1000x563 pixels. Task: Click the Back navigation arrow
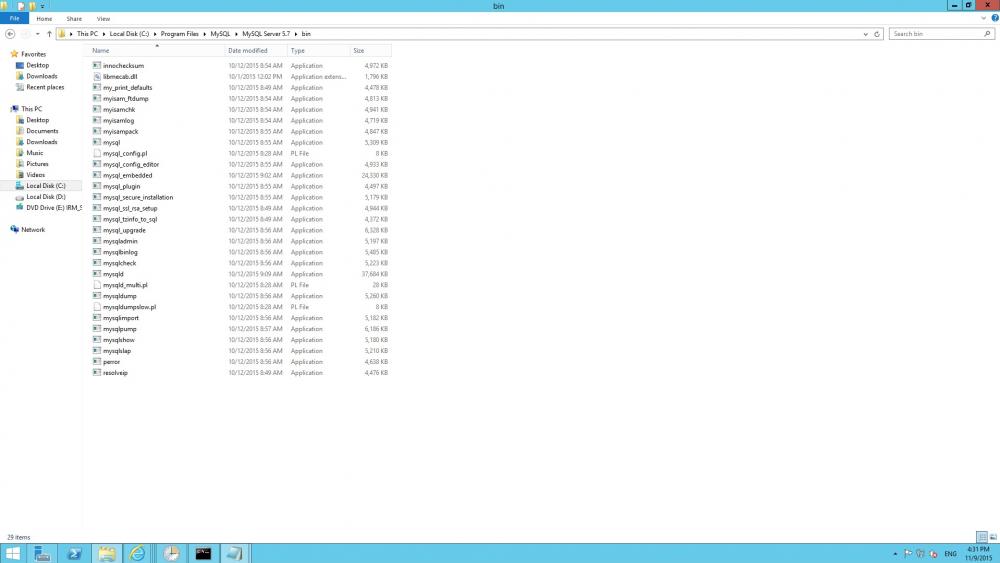(x=10, y=34)
